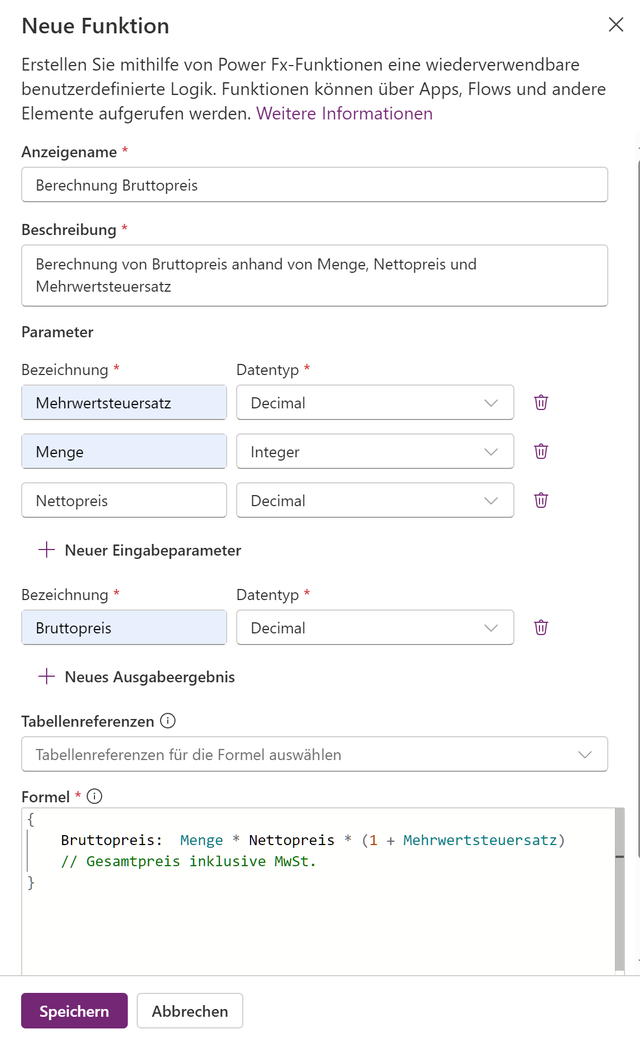Delete the Mehrwertsteuersatz parameter row
This screenshot has width=640, height=1049.
pyautogui.click(x=541, y=402)
